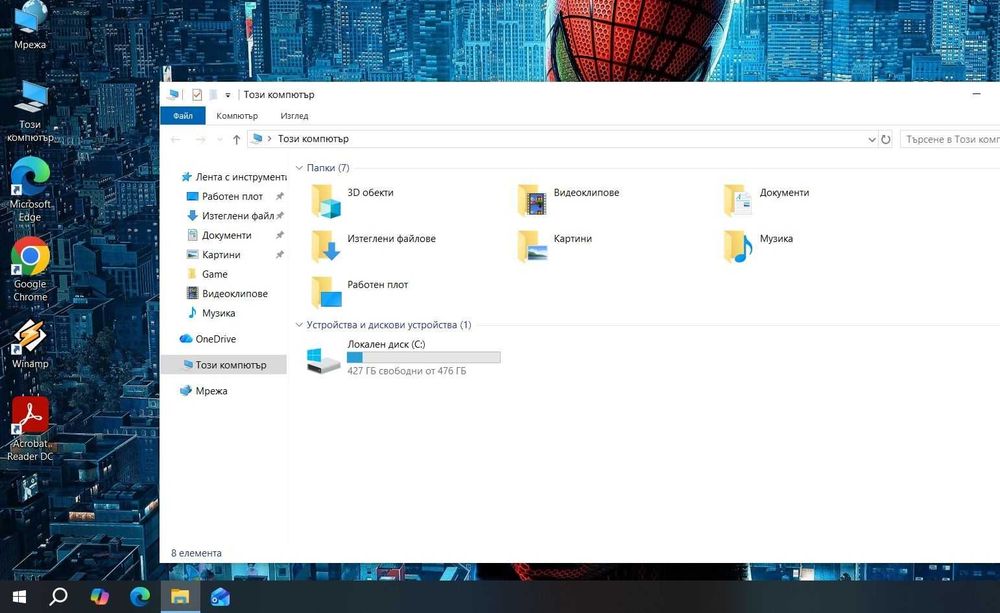The image size is (1000, 613).
Task: Open the Видеоклипове folder icon
Action: click(532, 201)
